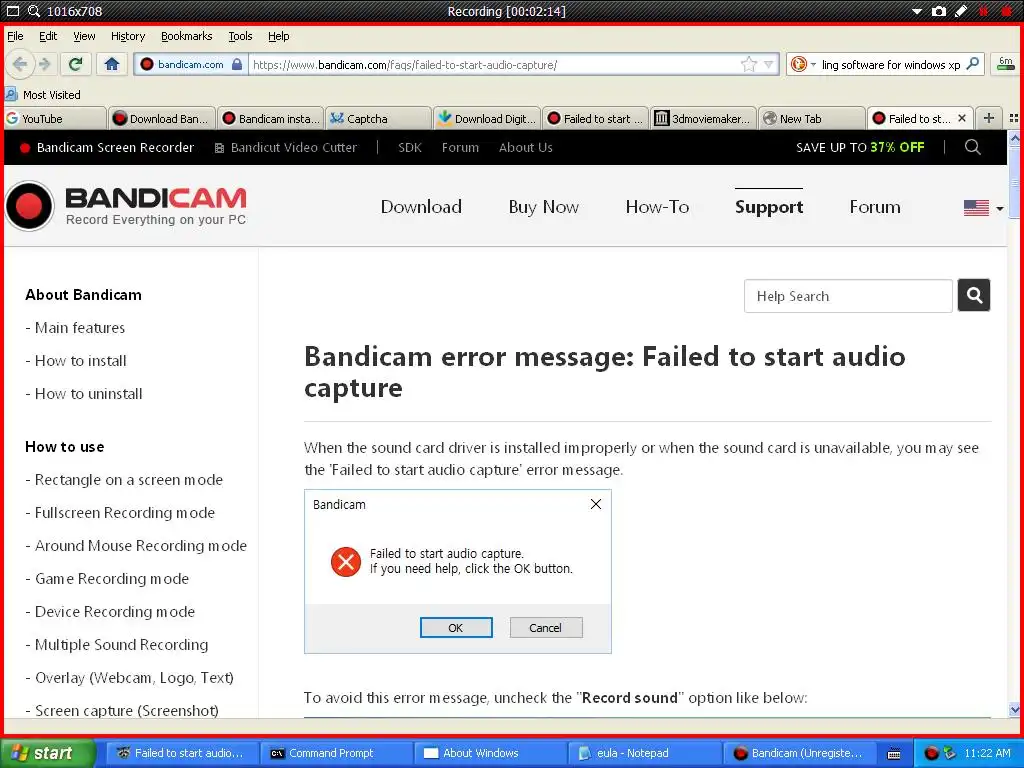This screenshot has height=768, width=1024.
Task: Switch to the YouTube tab
Action: (x=54, y=118)
